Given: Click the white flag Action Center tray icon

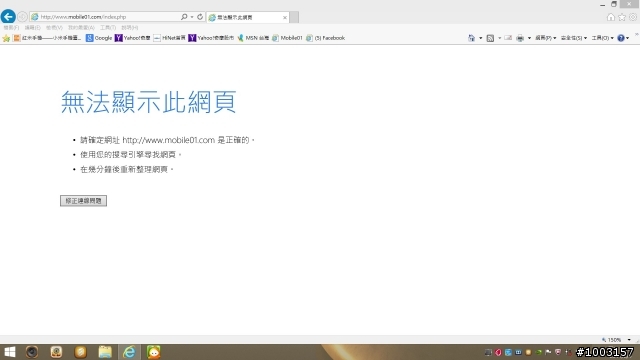Looking at the screenshot, I should coord(548,352).
